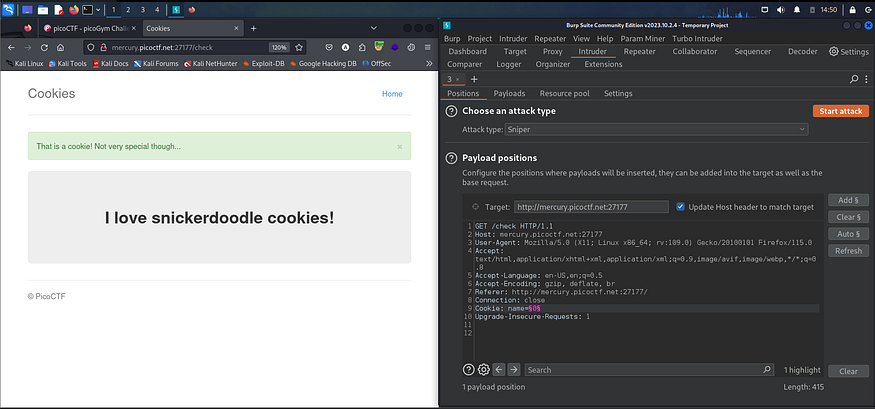Screen dimensions: 875x409
Task: Click the Target URL input field
Action: click(x=589, y=206)
